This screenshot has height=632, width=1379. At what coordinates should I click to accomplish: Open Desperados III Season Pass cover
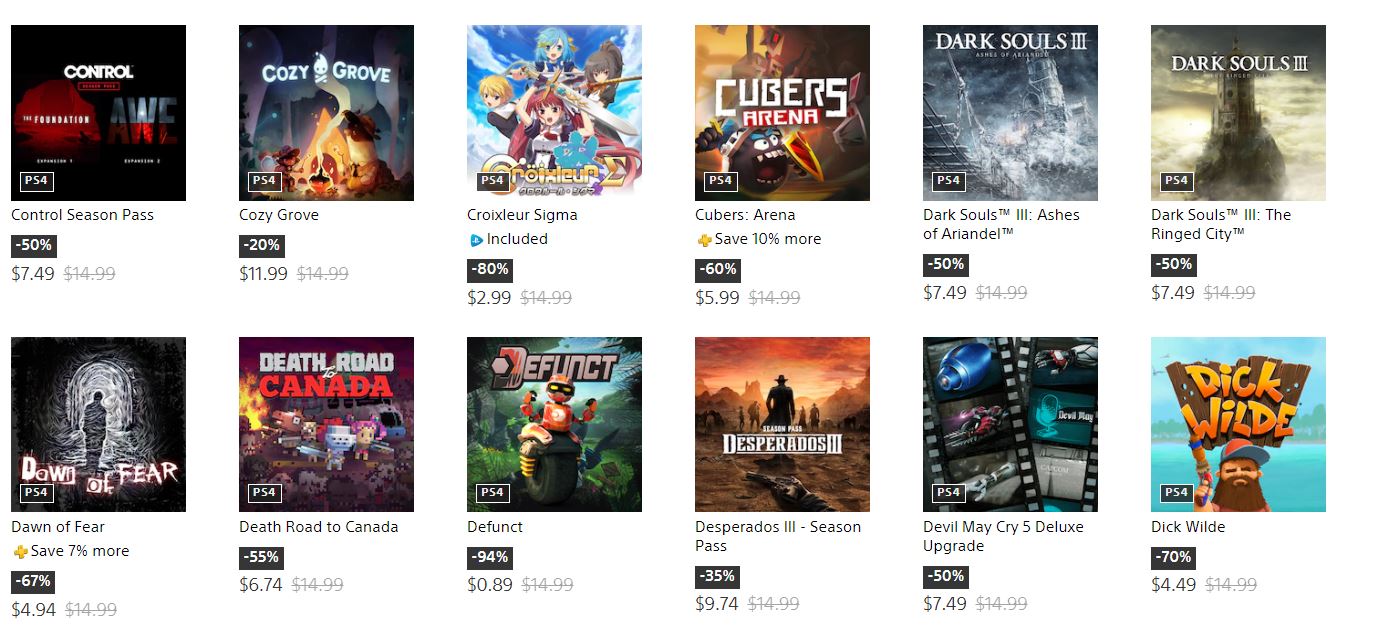pyautogui.click(x=782, y=424)
